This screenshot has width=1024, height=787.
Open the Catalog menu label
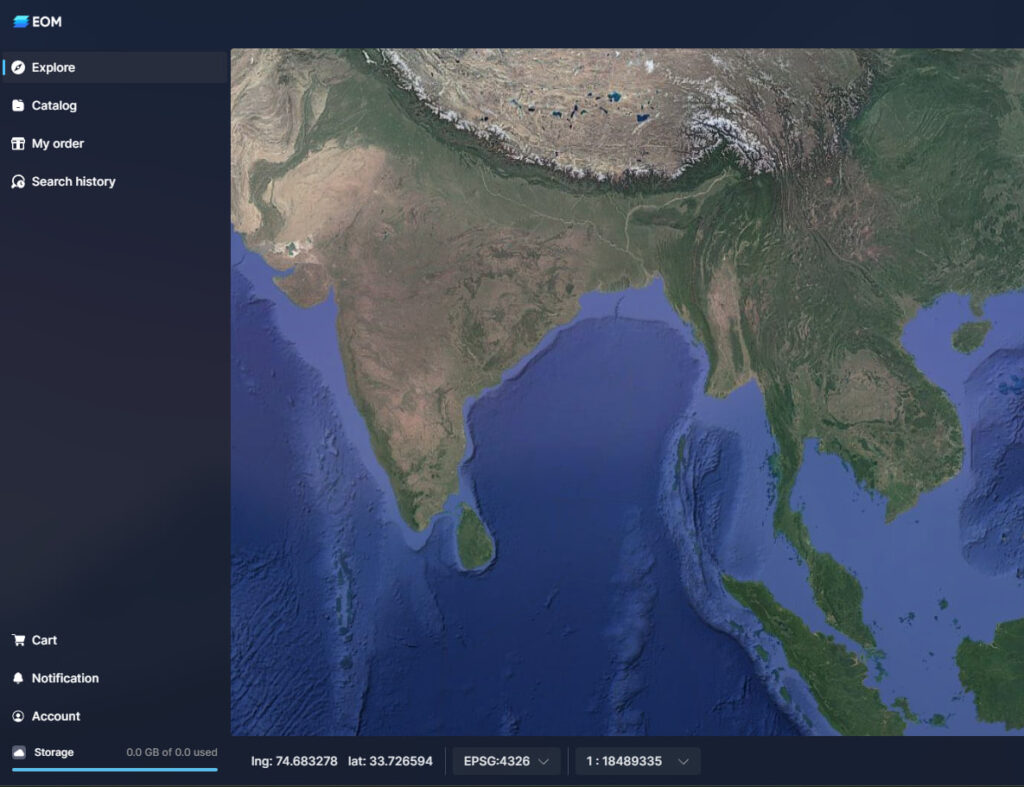(x=54, y=106)
